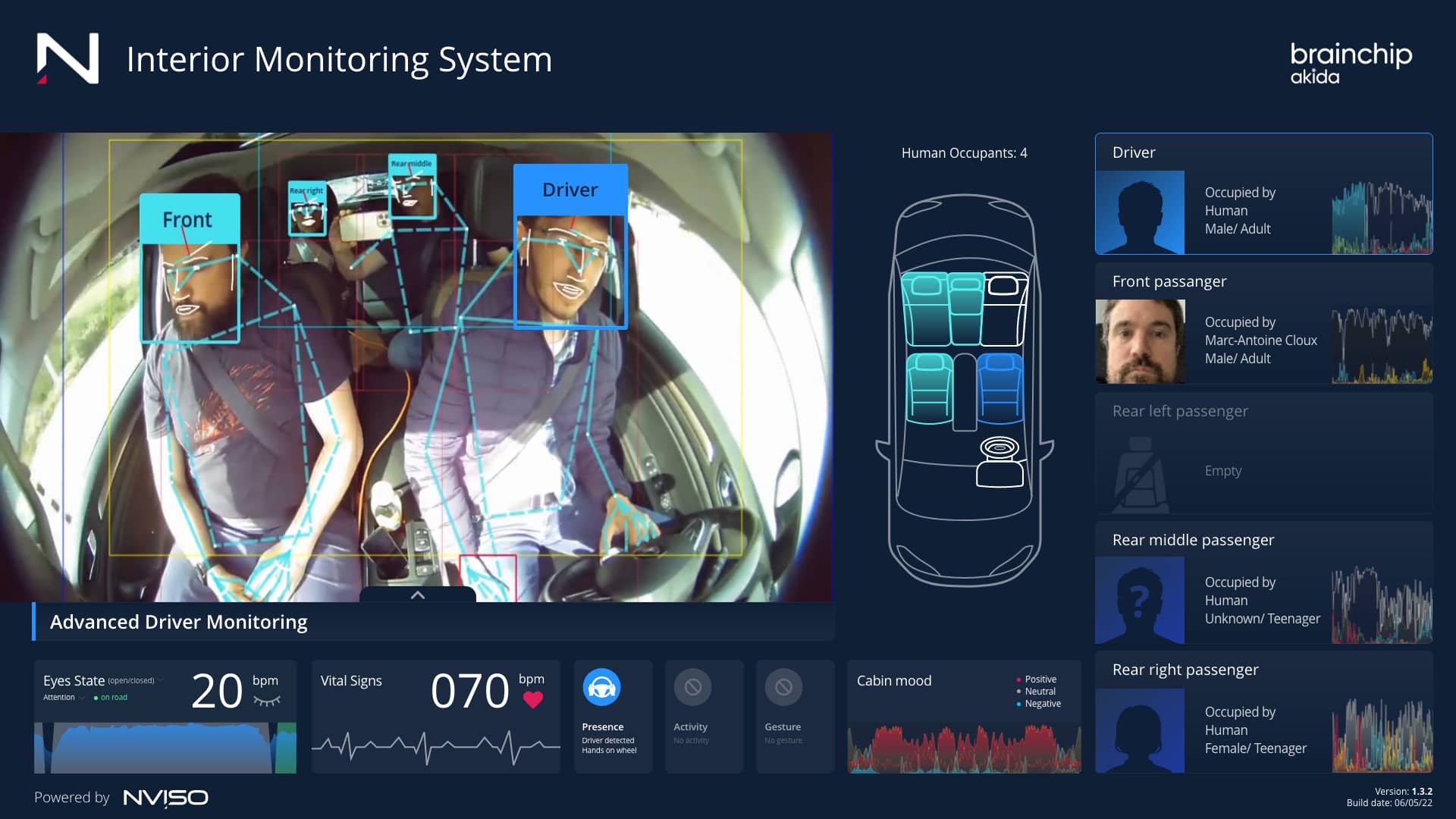Viewport: 1456px width, 819px height.
Task: Expand the chevron below the cabin video feed
Action: (x=417, y=595)
